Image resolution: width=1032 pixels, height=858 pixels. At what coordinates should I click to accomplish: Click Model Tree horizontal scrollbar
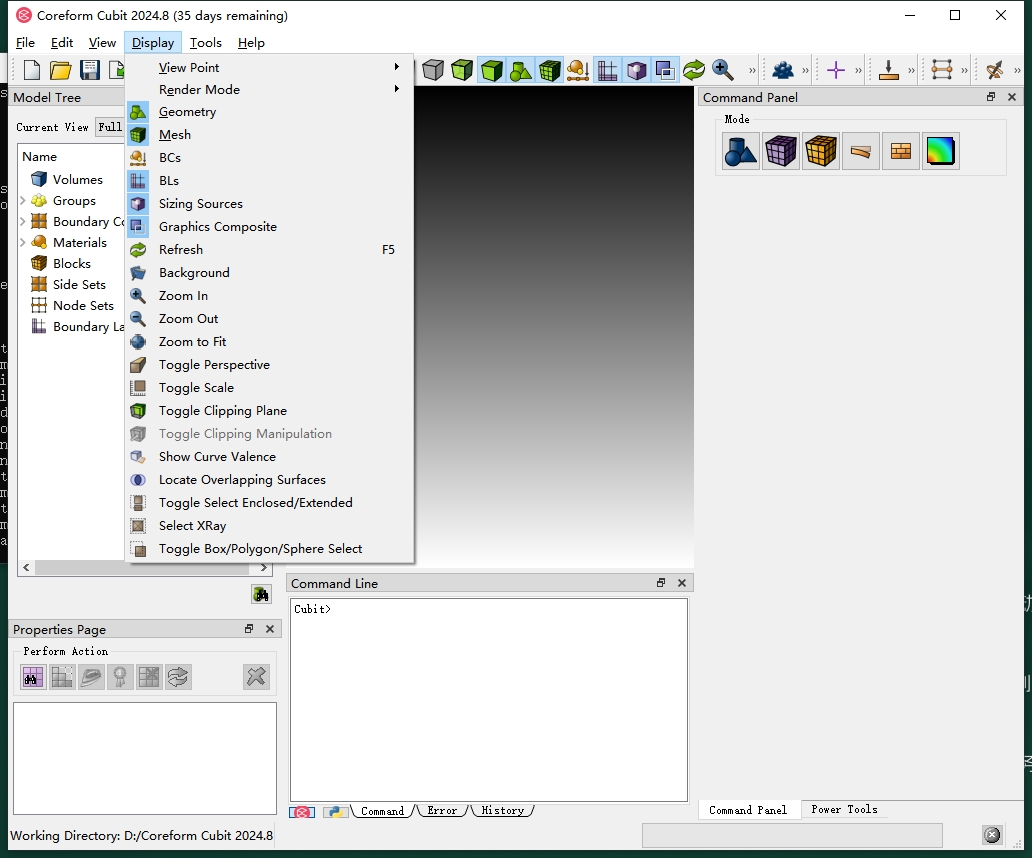click(x=142, y=567)
